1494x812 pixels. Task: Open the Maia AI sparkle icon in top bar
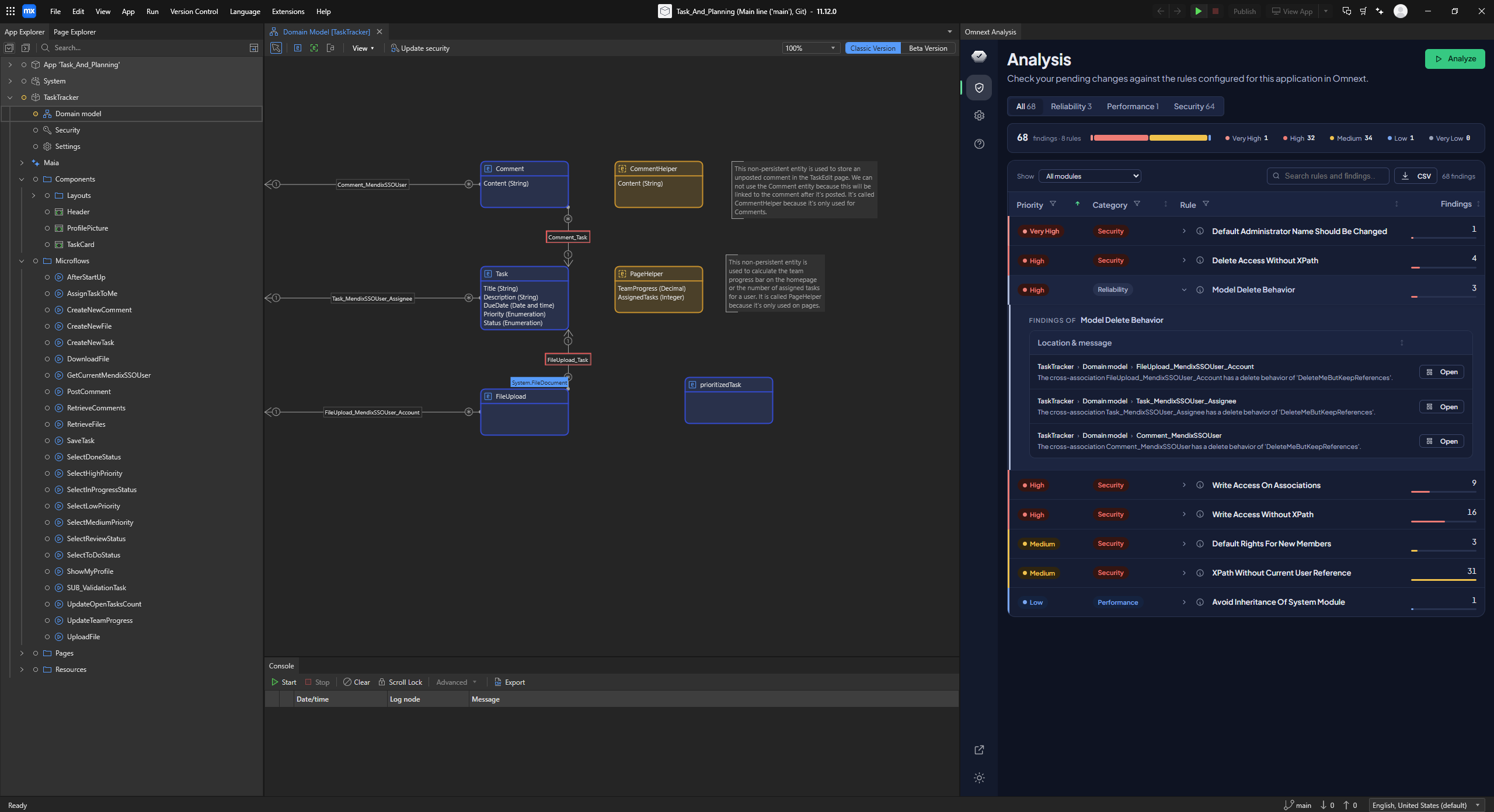(1380, 11)
